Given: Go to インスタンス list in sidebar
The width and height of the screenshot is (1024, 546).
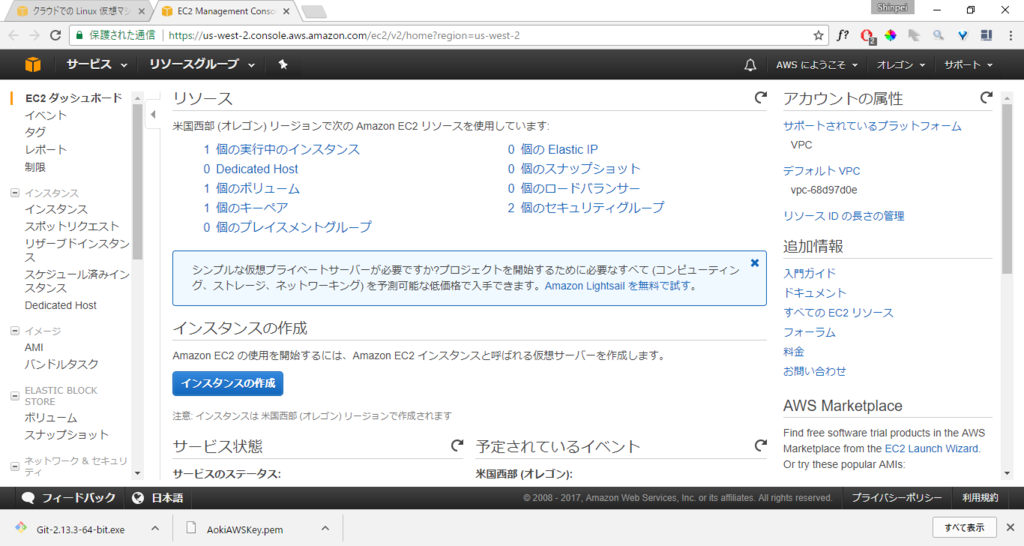Looking at the screenshot, I should coord(56,209).
